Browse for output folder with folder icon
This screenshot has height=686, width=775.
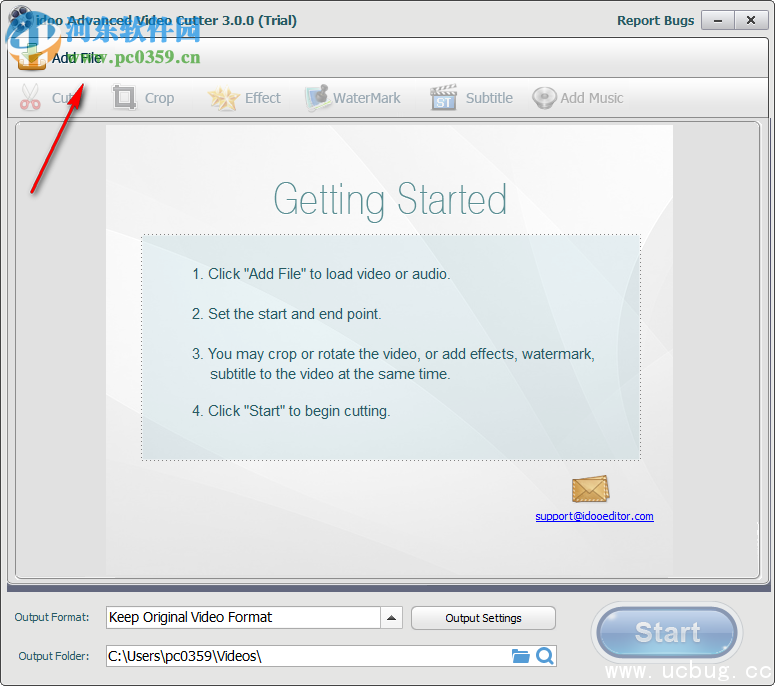pyautogui.click(x=520, y=656)
